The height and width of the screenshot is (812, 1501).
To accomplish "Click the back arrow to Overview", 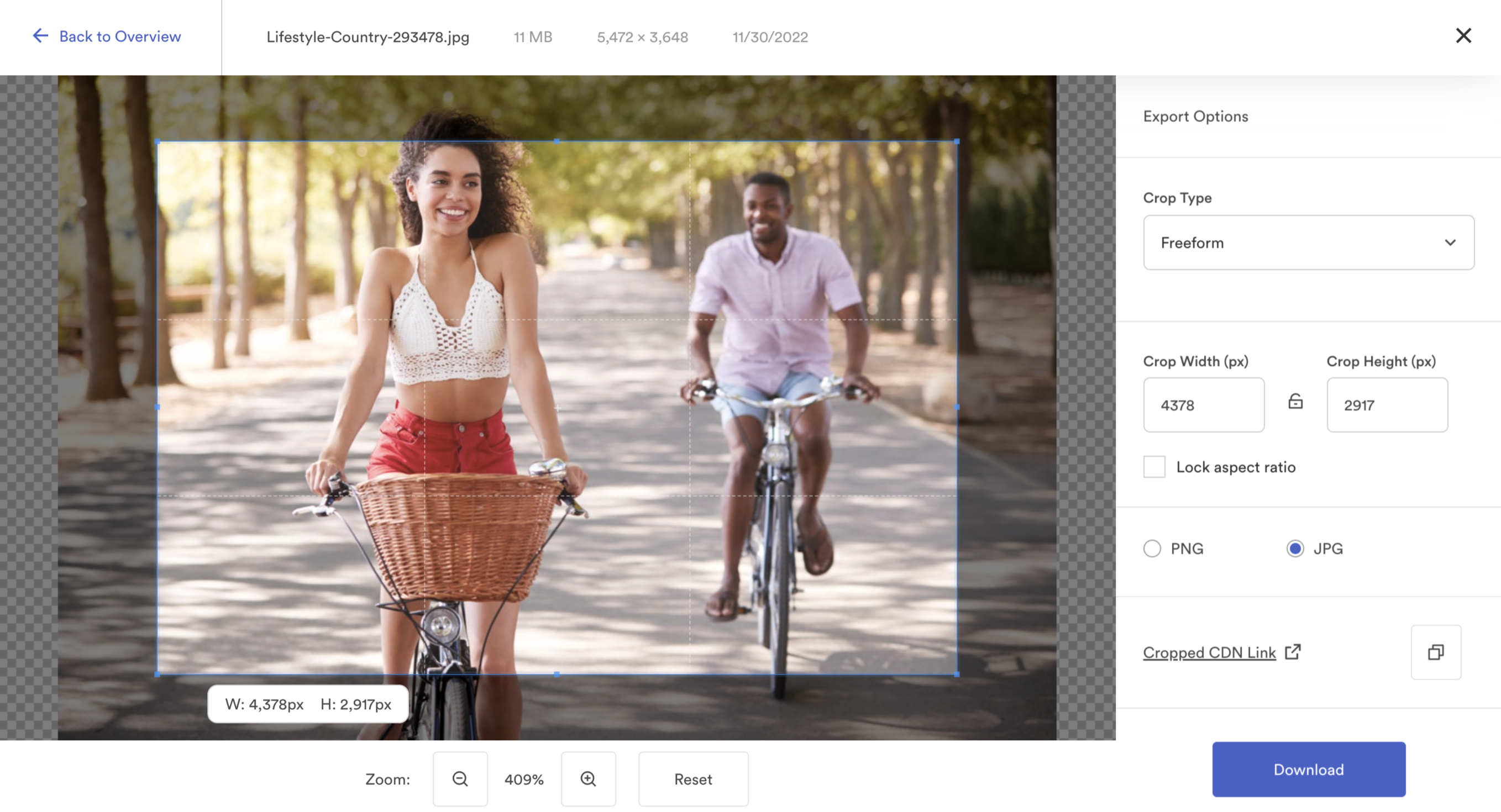I will click(x=39, y=36).
